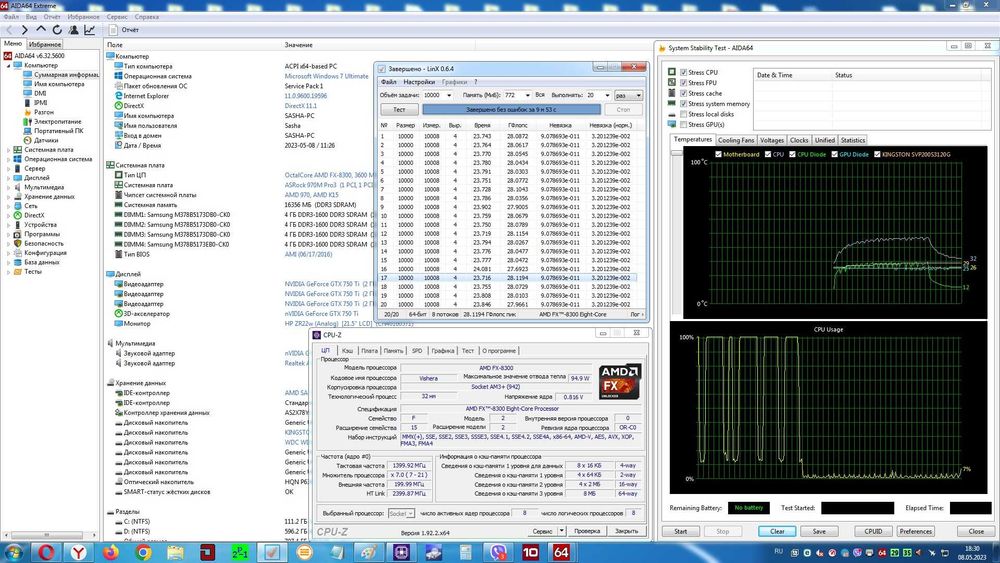Open ASRock 970M Pro3 motherboard link
This screenshot has height=563, width=1000.
tap(329, 185)
